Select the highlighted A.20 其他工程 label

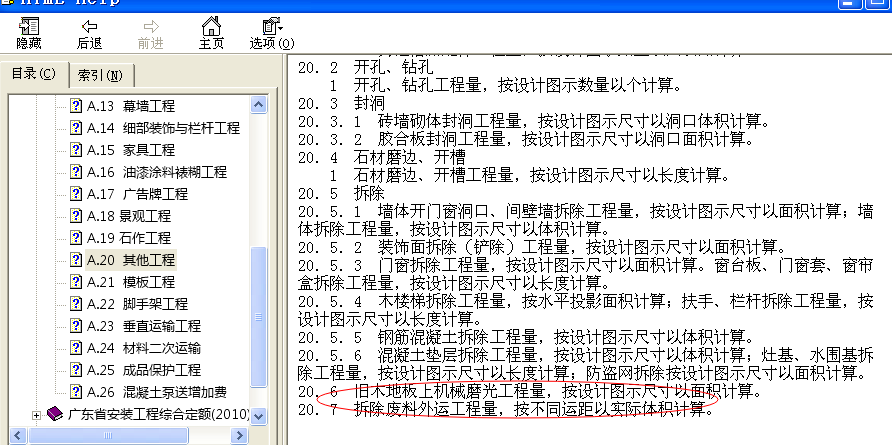pos(131,260)
